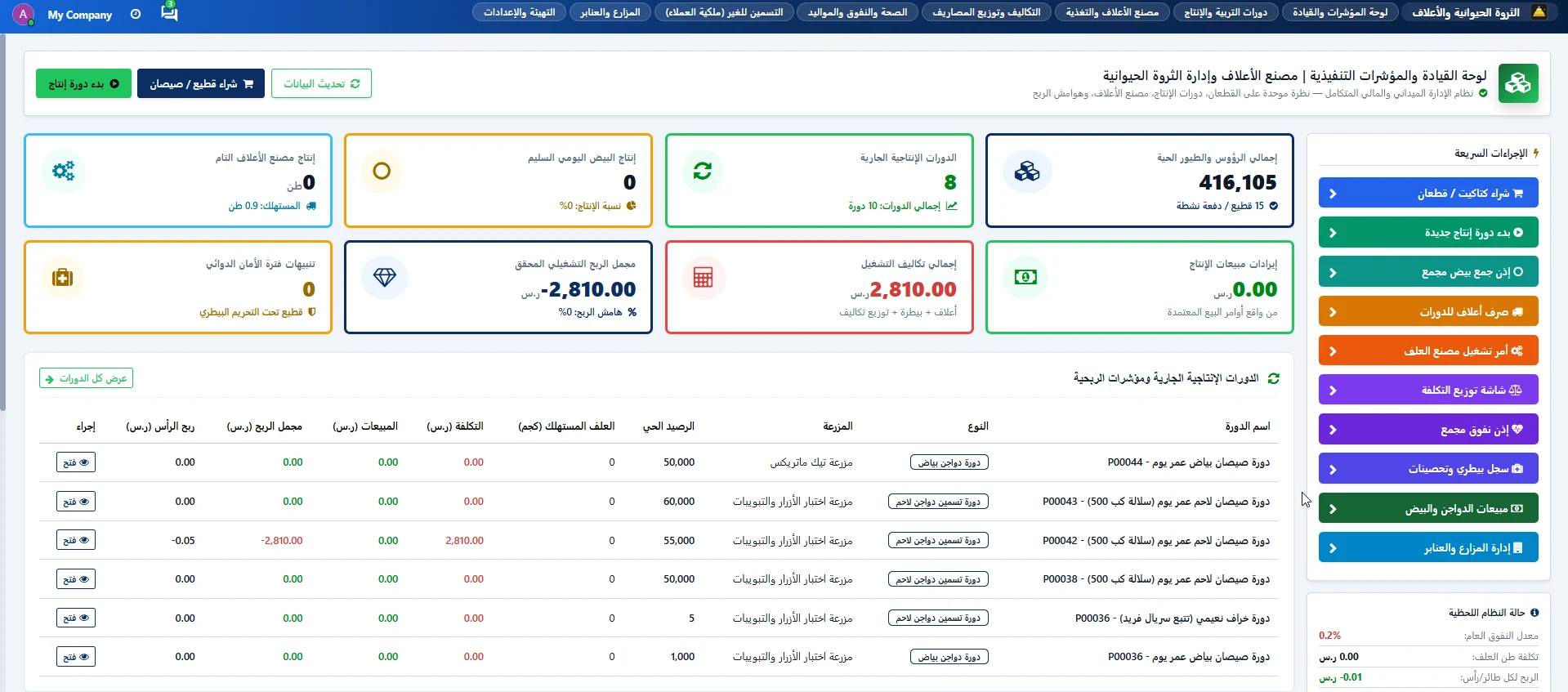Click the calculator icon in "إجمالي تكاليف التشغيل" card
The height and width of the screenshot is (692, 1568).
coord(703,278)
